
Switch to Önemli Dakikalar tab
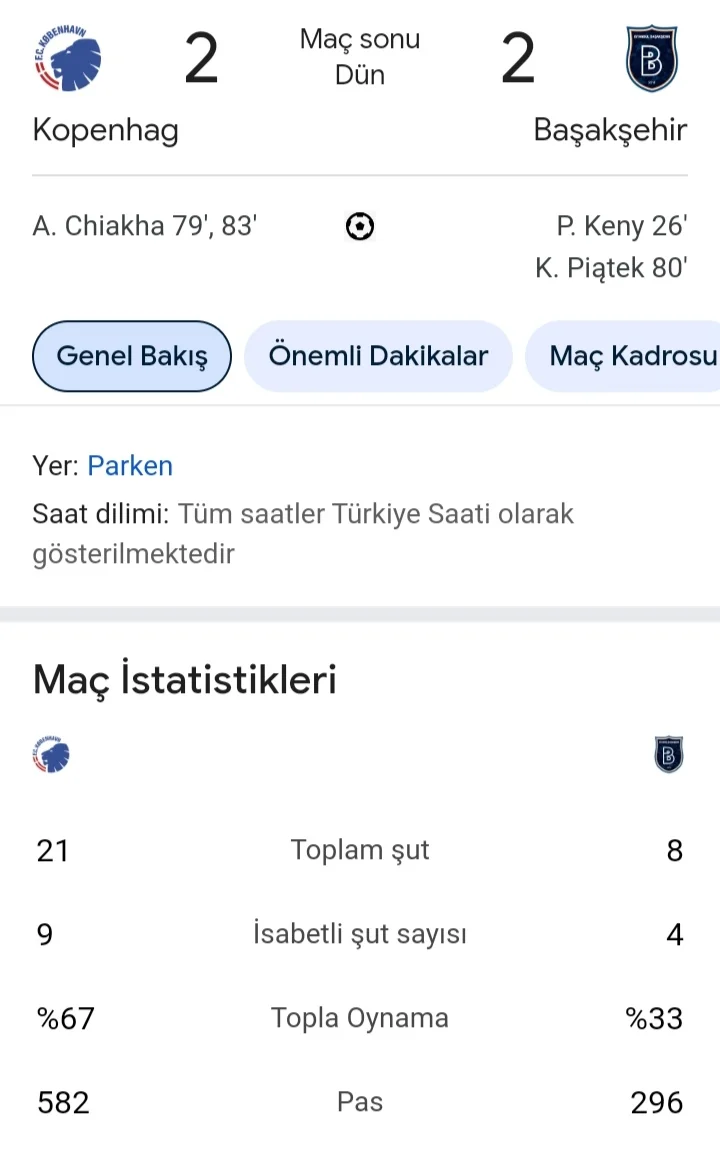(x=378, y=355)
